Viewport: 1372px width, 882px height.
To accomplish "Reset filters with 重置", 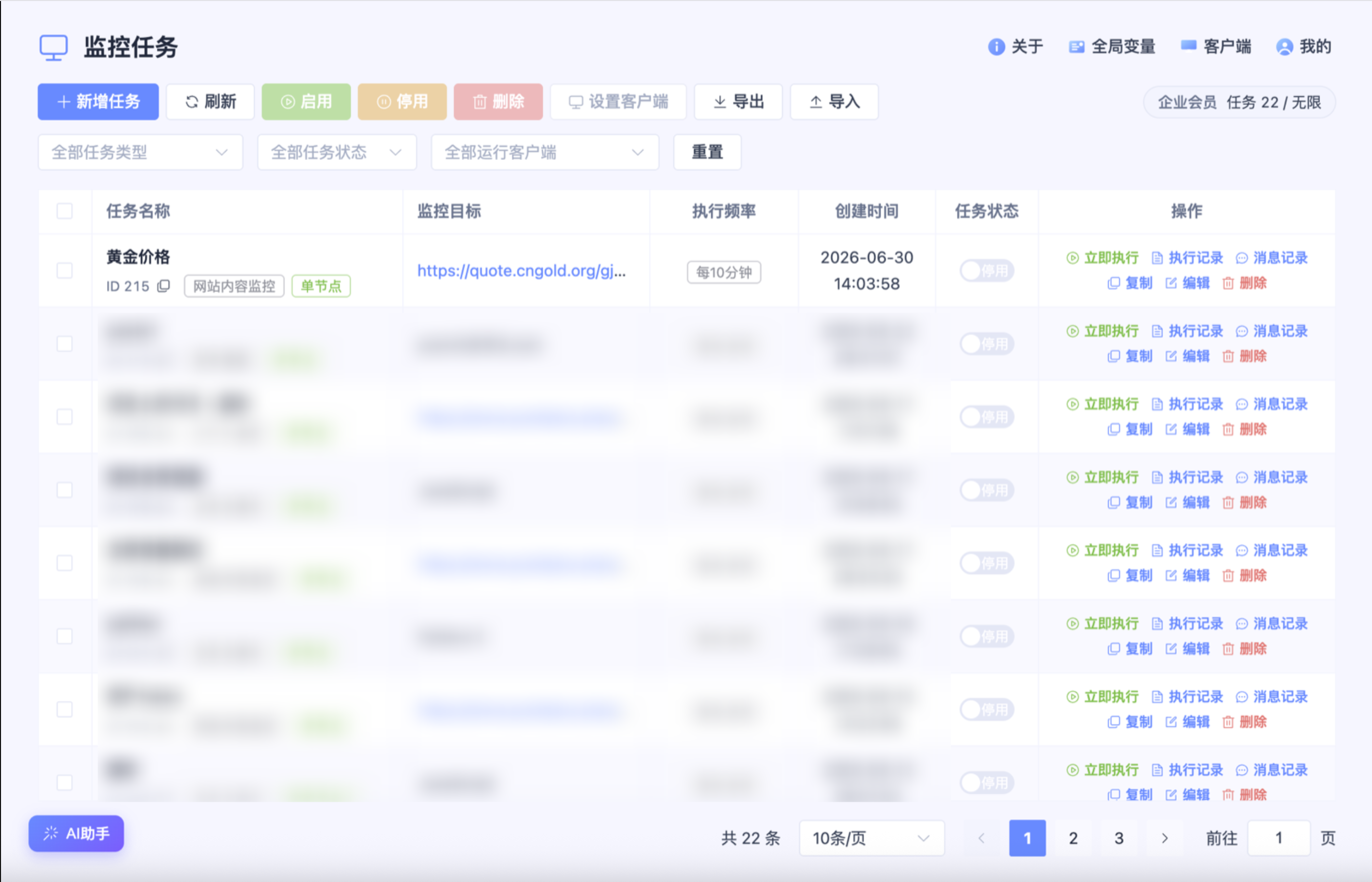I will click(708, 152).
